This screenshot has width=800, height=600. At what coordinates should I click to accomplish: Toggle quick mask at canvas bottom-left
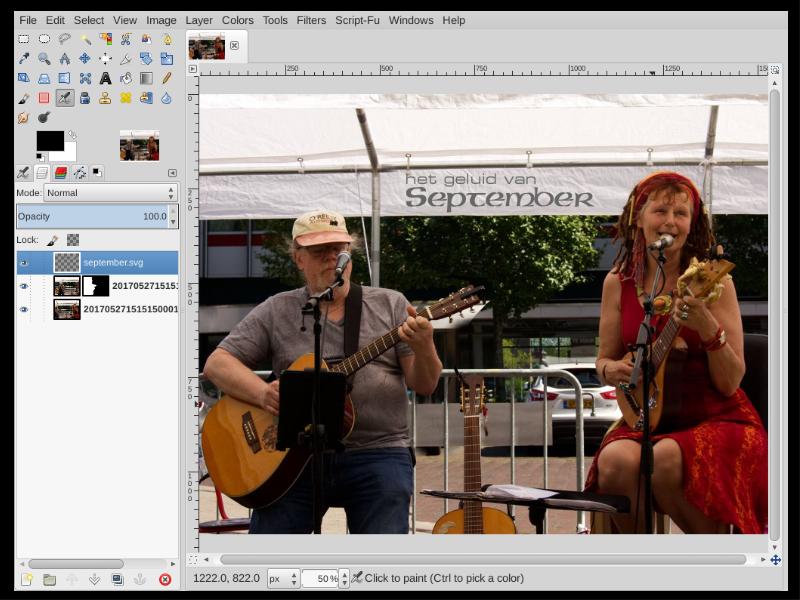tap(193, 560)
